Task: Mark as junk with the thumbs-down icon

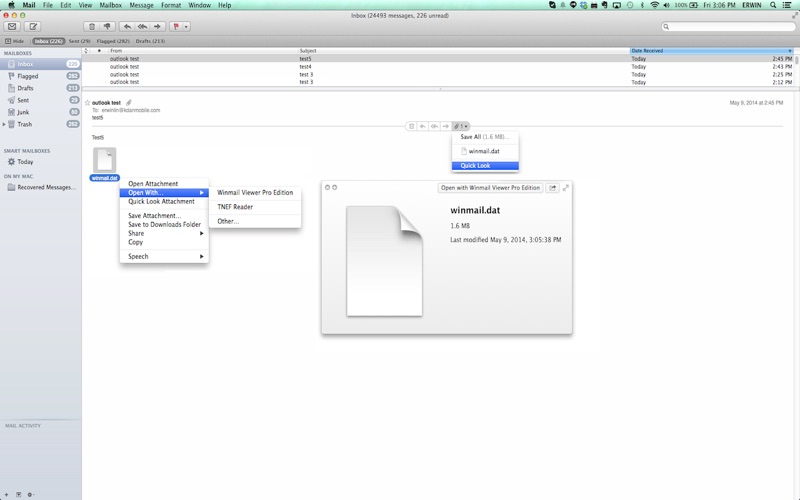Action: [x=107, y=27]
